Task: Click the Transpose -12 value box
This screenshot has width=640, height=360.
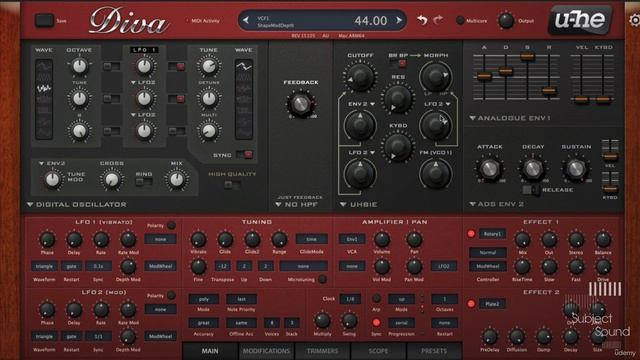Action: point(222,266)
